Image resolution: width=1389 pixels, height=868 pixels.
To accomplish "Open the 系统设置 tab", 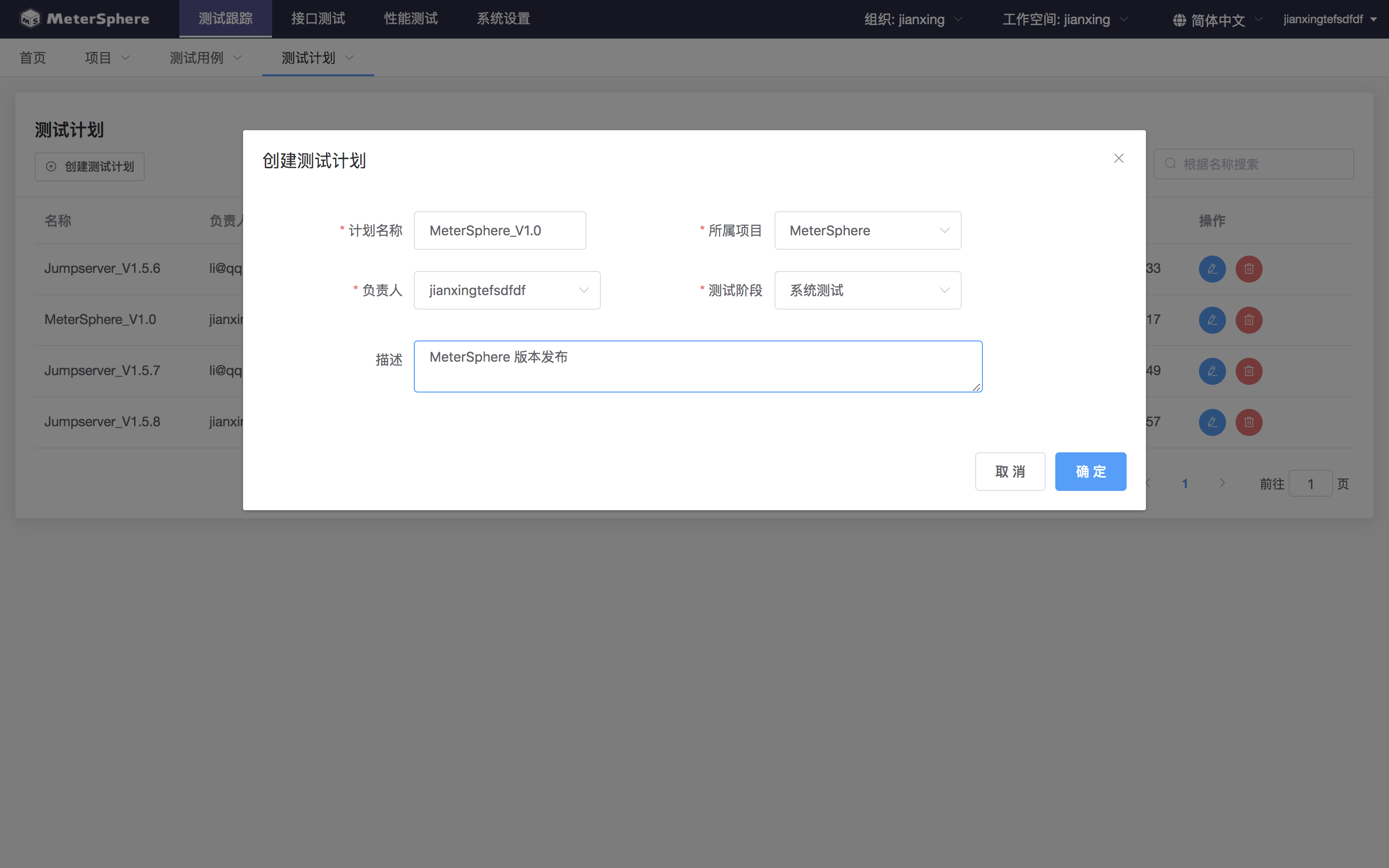I will 504,19.
